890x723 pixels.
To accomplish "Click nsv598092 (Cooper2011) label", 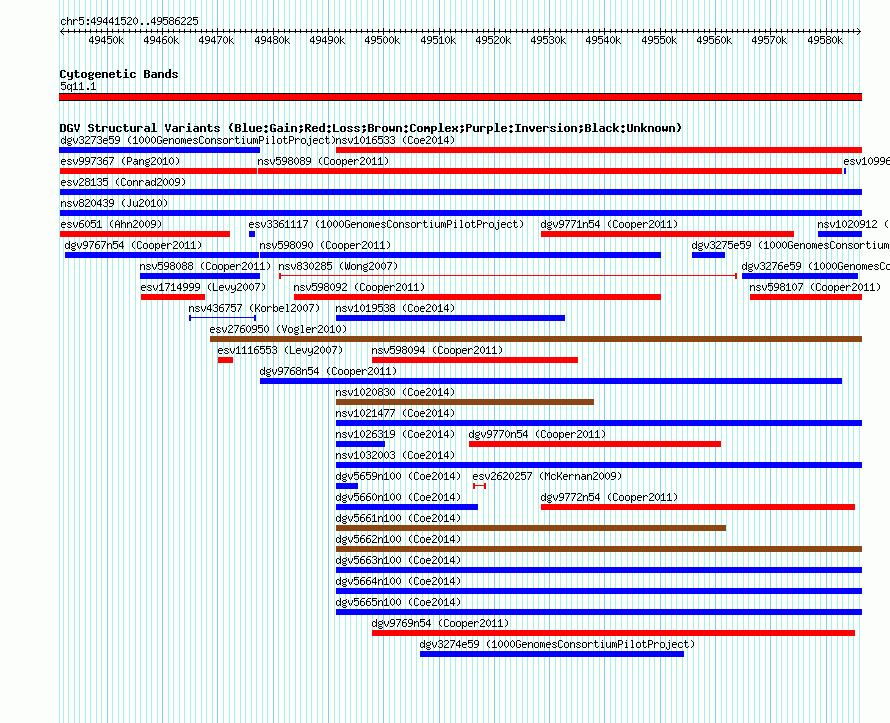I will pos(359,287).
